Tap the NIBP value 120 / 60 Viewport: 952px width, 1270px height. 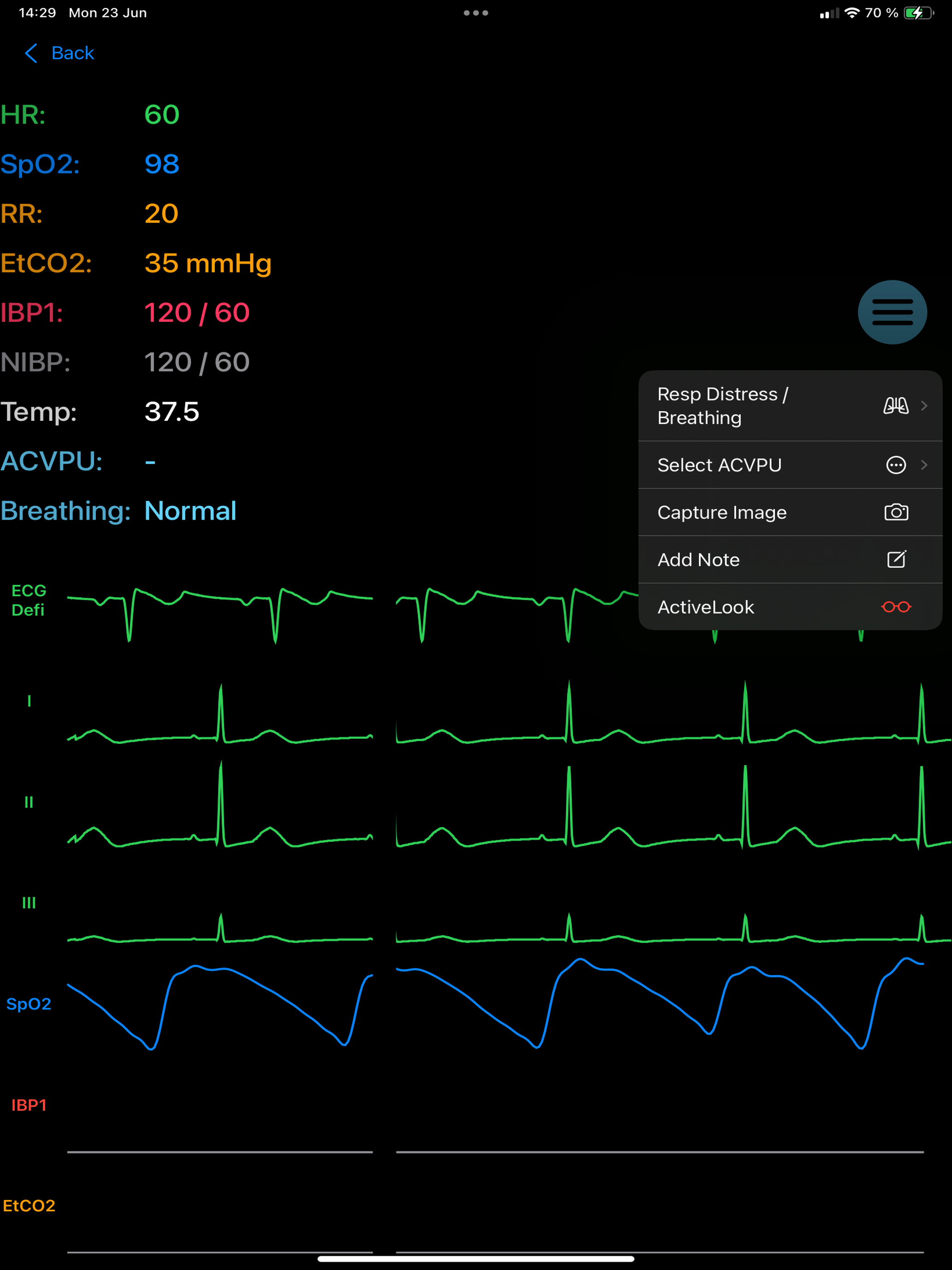197,362
